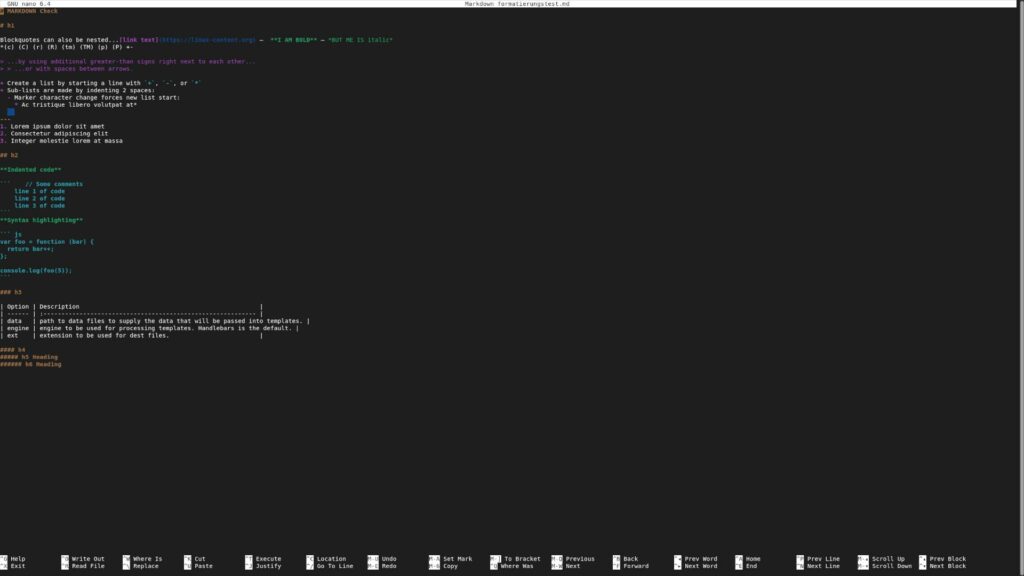Click the Replace shortcut
This screenshot has height=576, width=1024.
pyautogui.click(x=145, y=566)
